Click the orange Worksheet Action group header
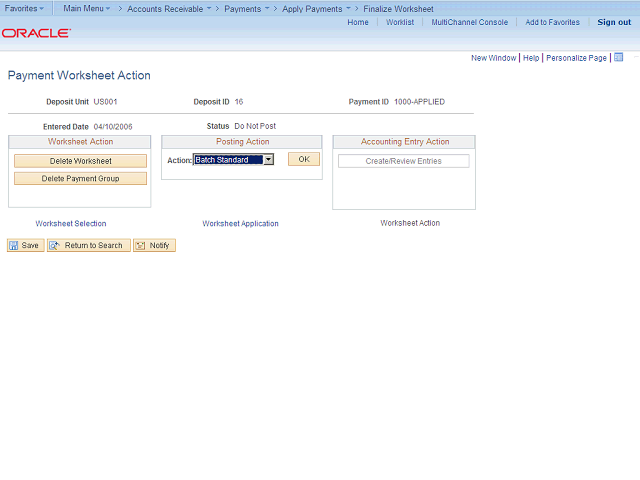This screenshot has width=640, height=480. [x=80, y=142]
